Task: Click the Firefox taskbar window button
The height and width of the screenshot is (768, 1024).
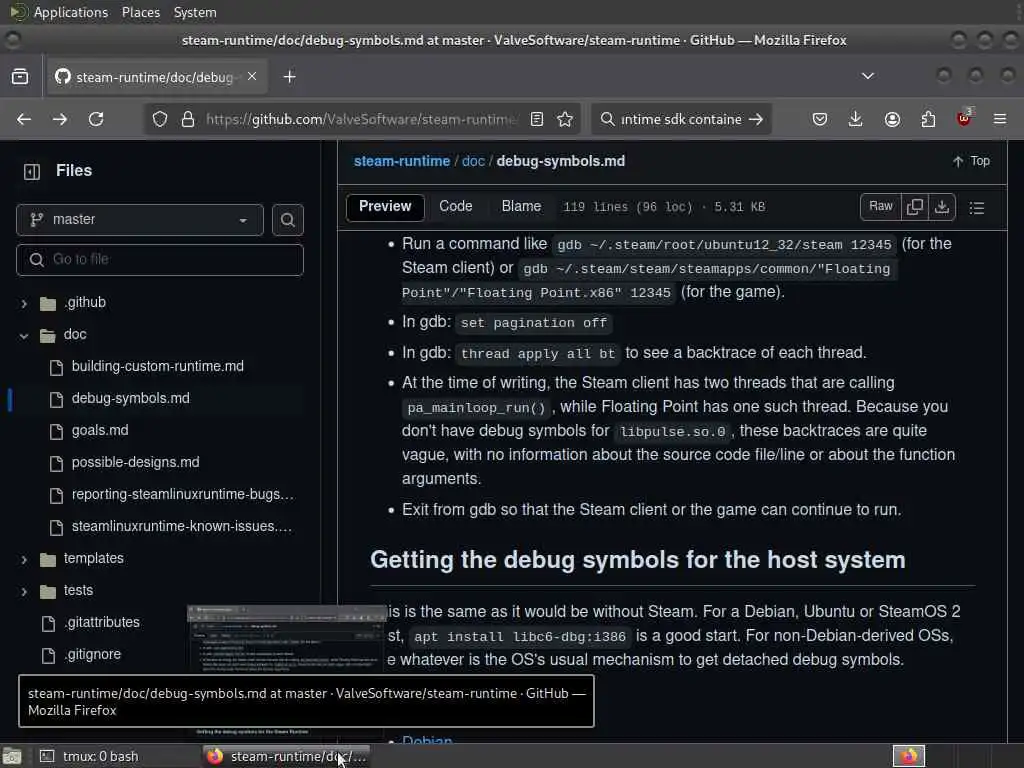Action: coord(286,756)
